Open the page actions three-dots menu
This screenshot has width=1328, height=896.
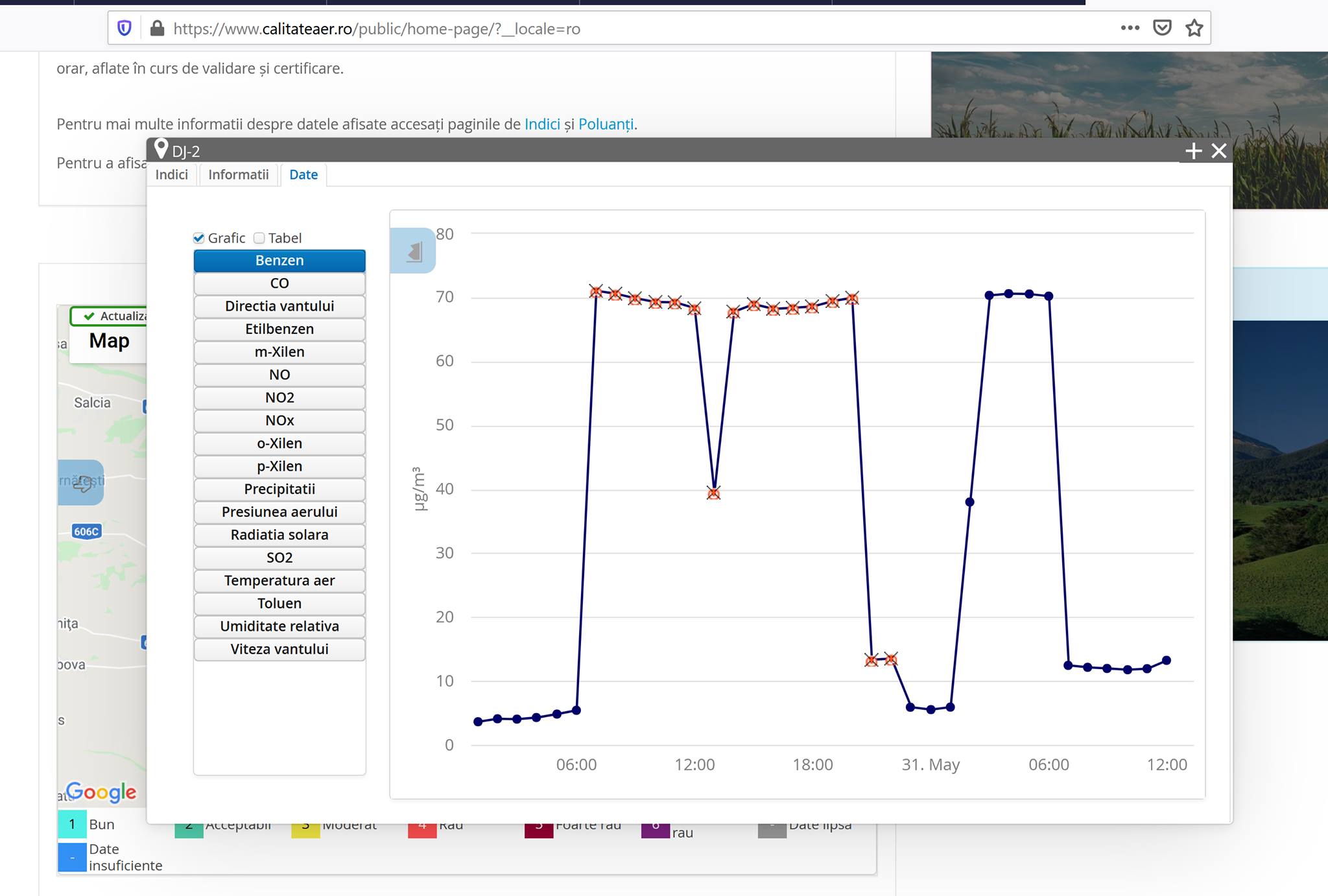point(1130,28)
